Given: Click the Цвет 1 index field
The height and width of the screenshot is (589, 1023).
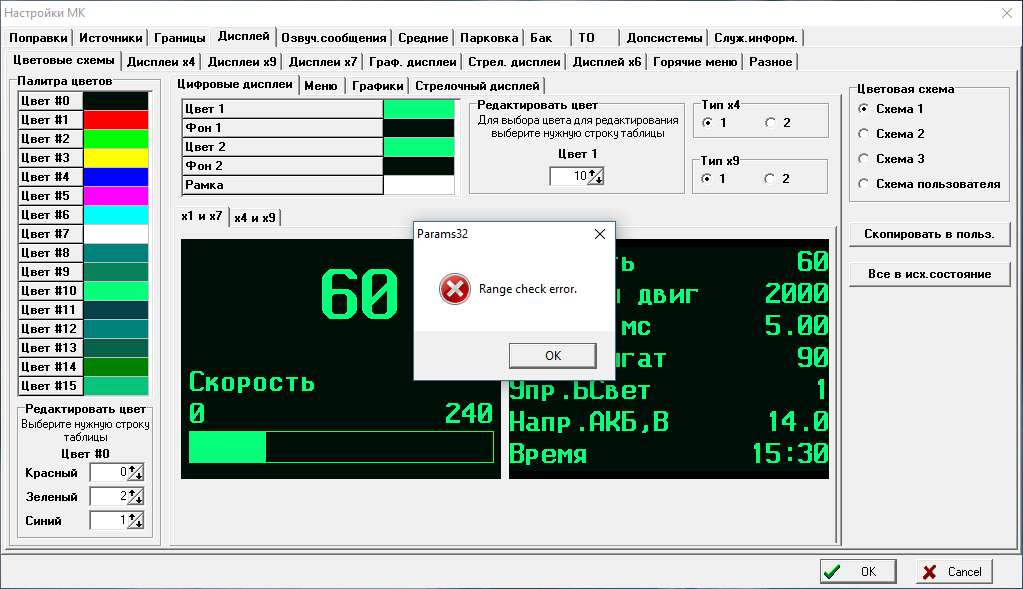Looking at the screenshot, I should 569,176.
